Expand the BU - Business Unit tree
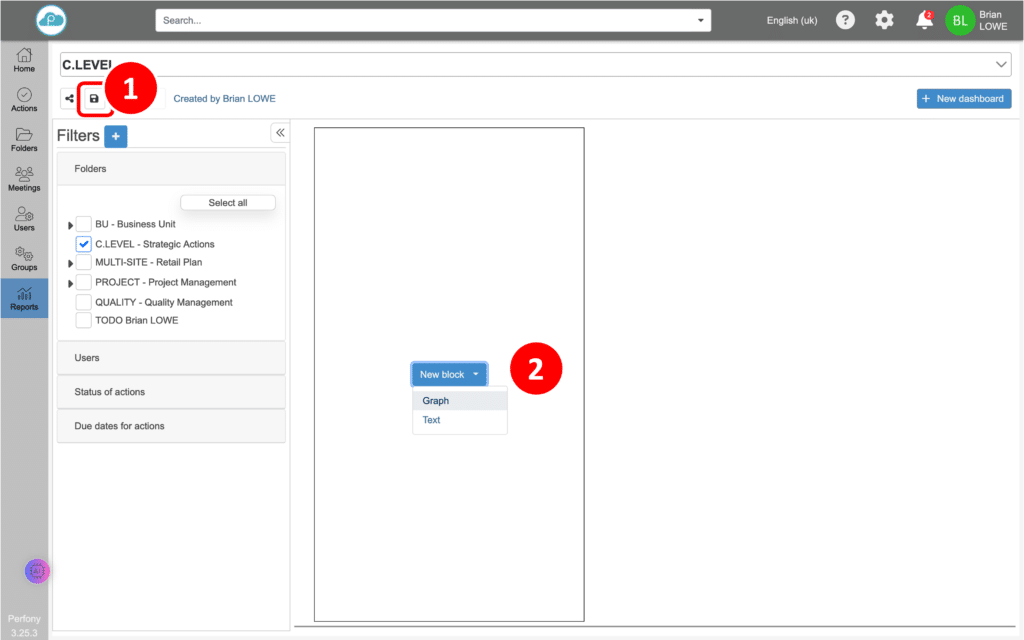 tap(70, 225)
